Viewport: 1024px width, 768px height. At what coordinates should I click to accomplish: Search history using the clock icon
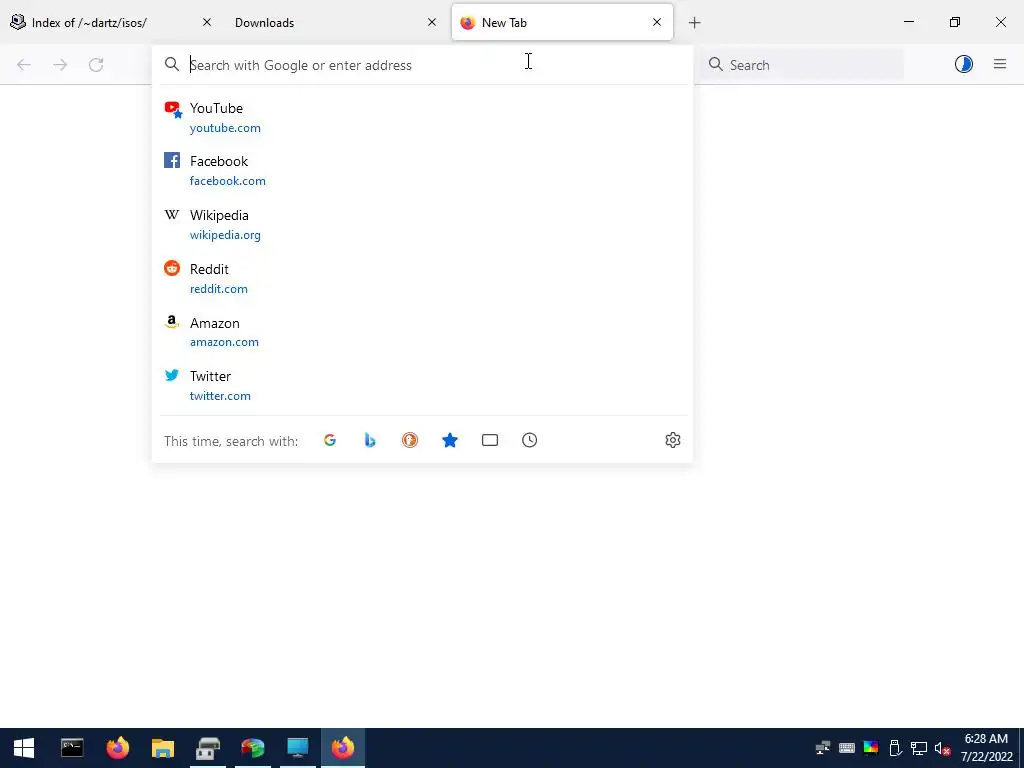click(x=530, y=440)
